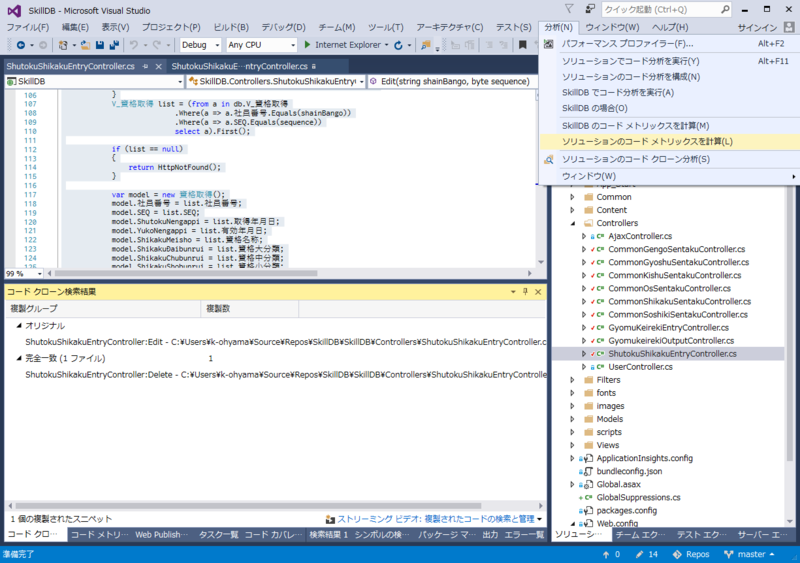The height and width of the screenshot is (563, 800).
Task: Select ソリューションのコード メトリックスを計算(L)
Action: tap(669, 142)
